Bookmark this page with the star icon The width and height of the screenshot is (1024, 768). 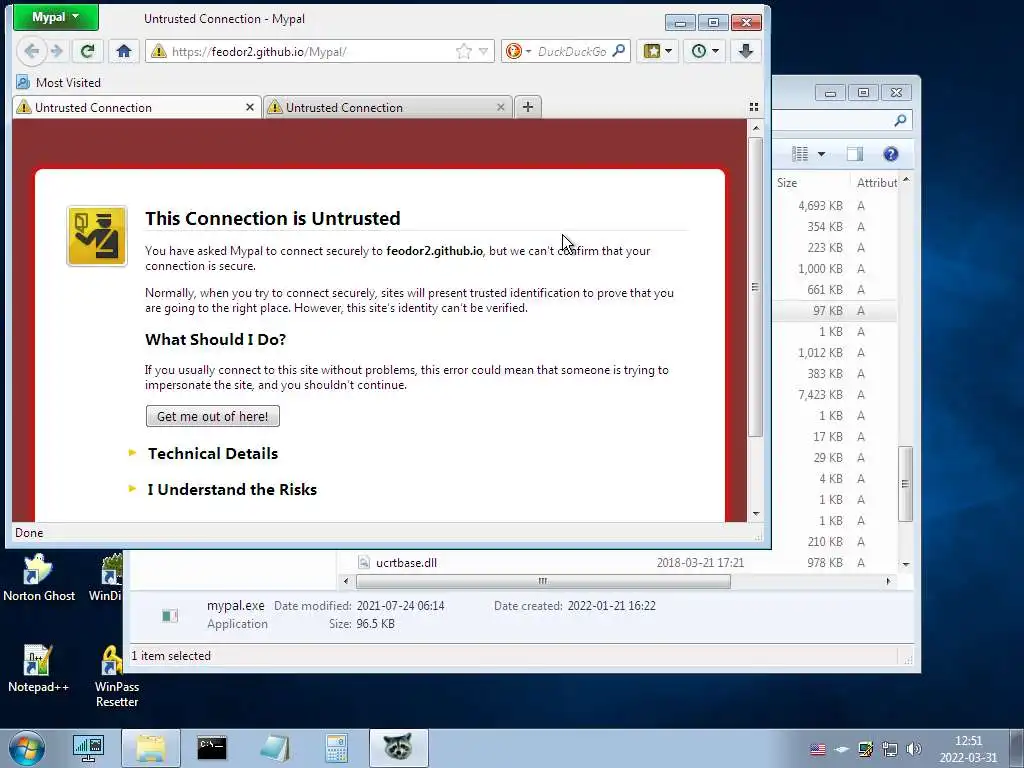tap(464, 51)
